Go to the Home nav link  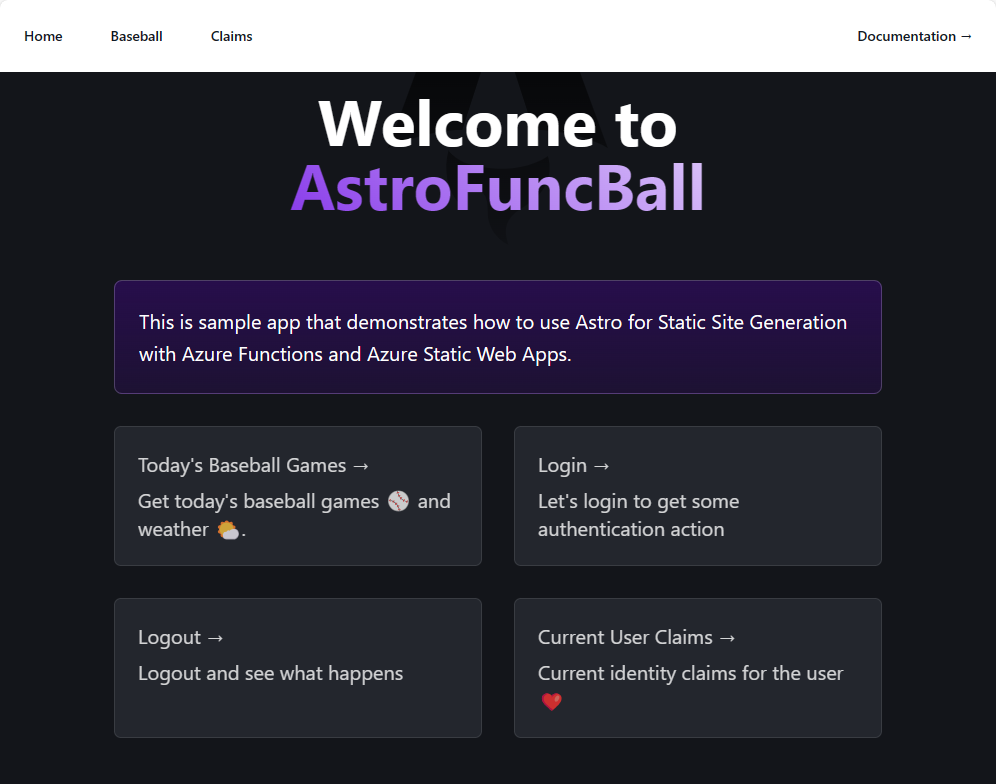point(43,36)
